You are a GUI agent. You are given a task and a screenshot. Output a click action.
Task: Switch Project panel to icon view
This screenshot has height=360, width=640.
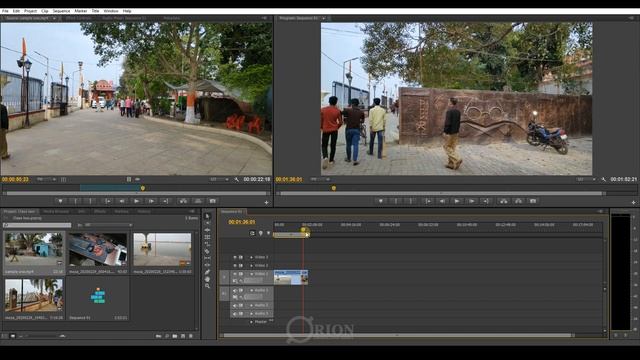pos(13,336)
